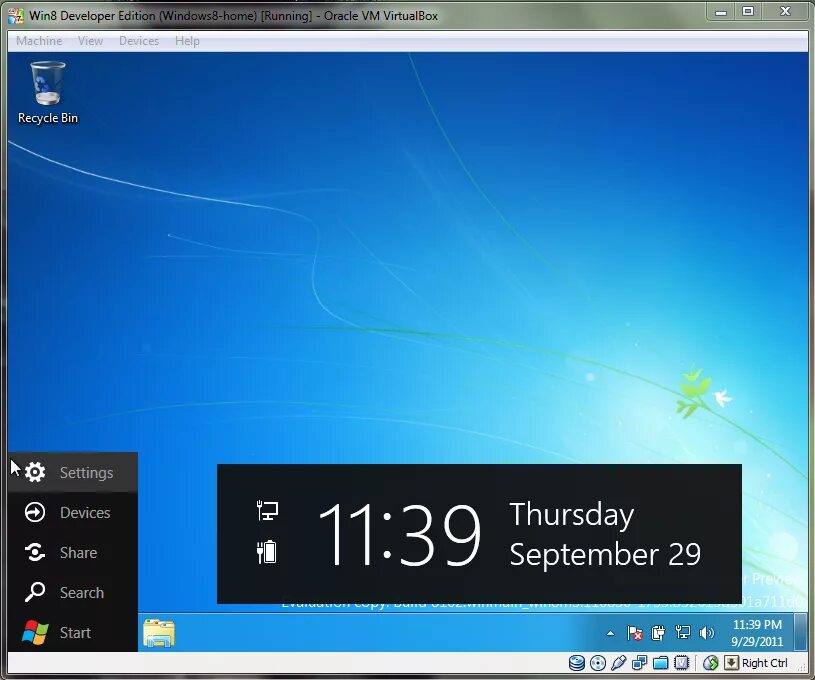Screen dimensions: 815x680
Task: Open the Machine menu in VirtualBox
Action: click(x=39, y=41)
